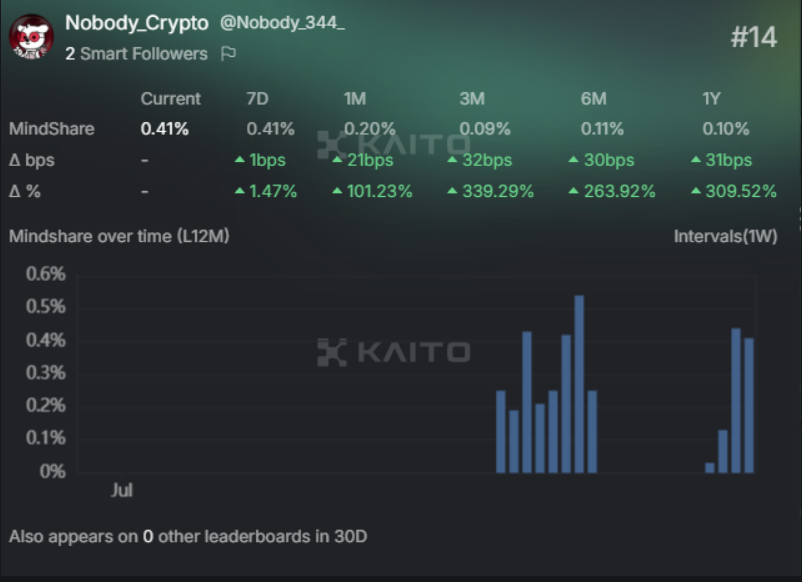Click the green arrow beside 339.29%
This screenshot has width=802, height=582.
[452, 191]
